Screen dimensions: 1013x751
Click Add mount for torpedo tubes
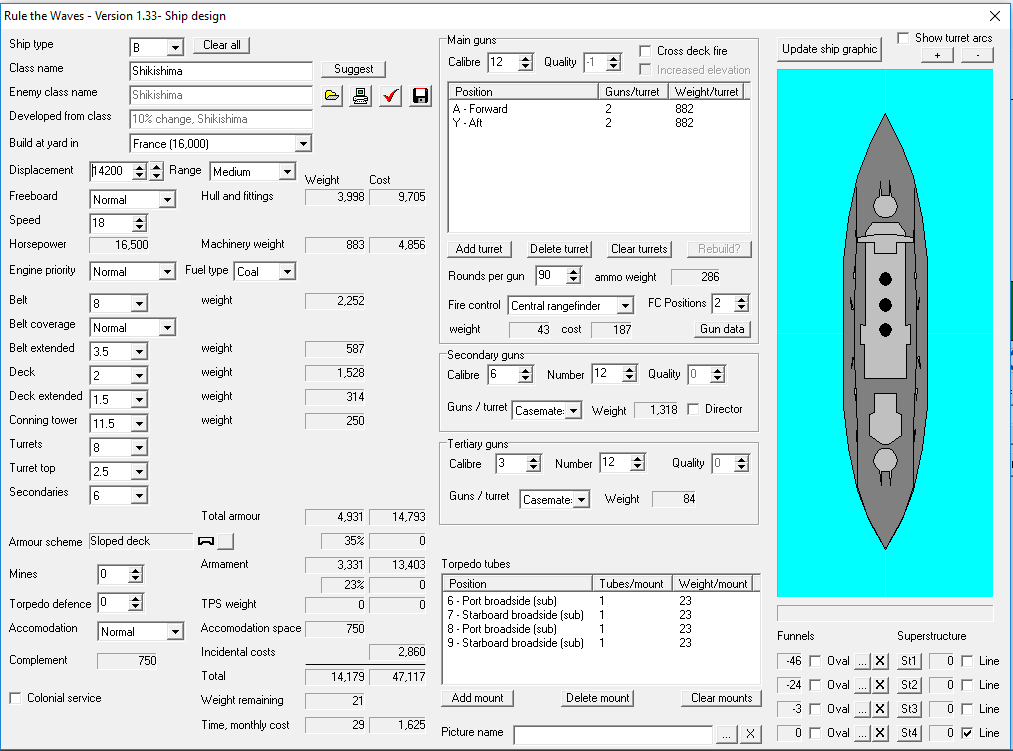click(477, 698)
